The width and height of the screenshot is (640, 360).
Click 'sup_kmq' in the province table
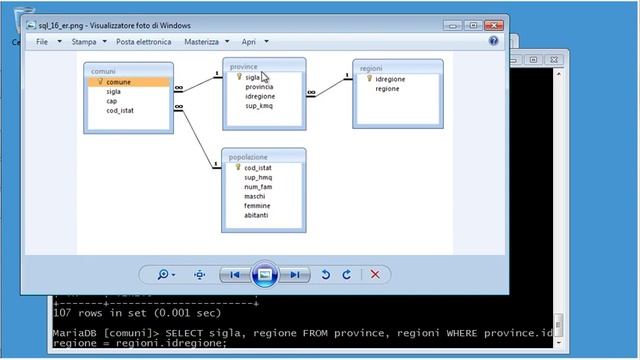pyautogui.click(x=259, y=106)
